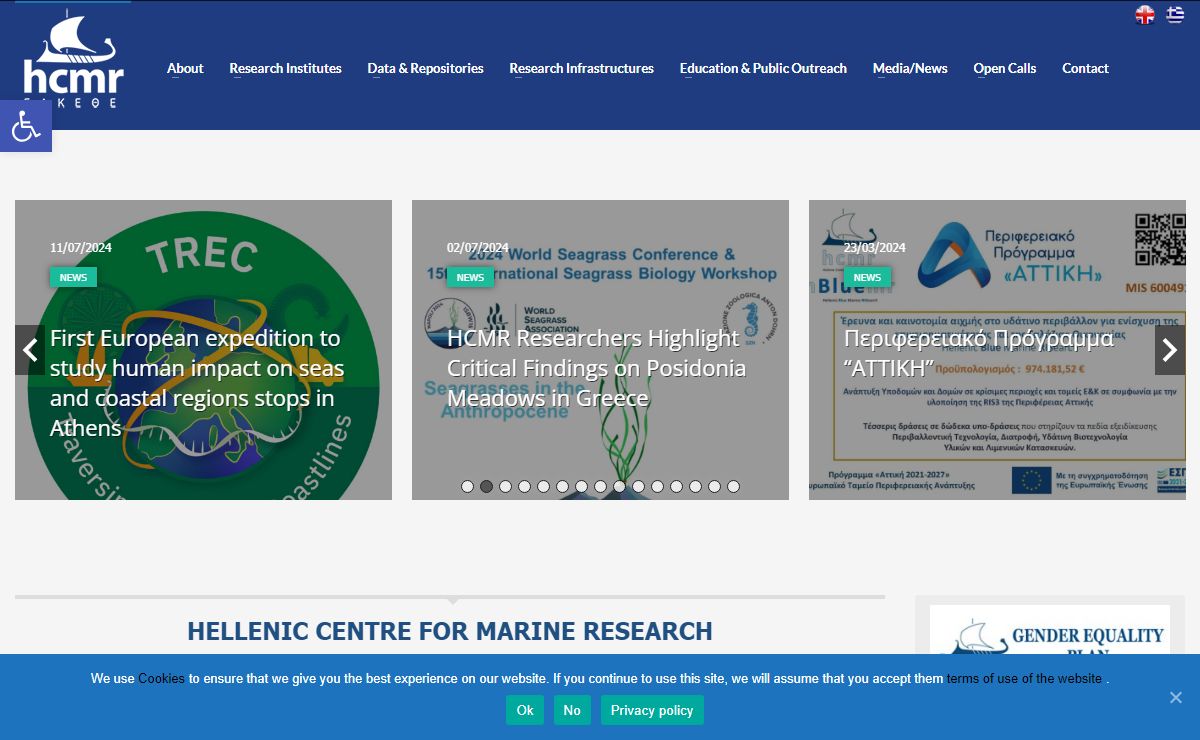
Task: Open the accessibility wheelchair tool
Action: (x=25, y=126)
